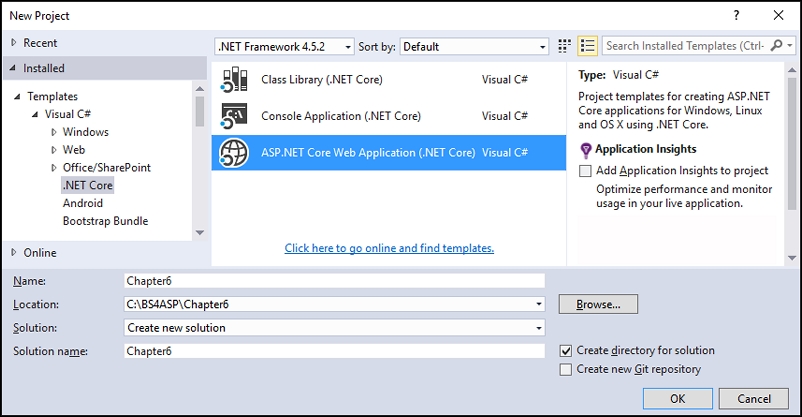Select the Android tree item
The height and width of the screenshot is (417, 802).
pos(83,203)
